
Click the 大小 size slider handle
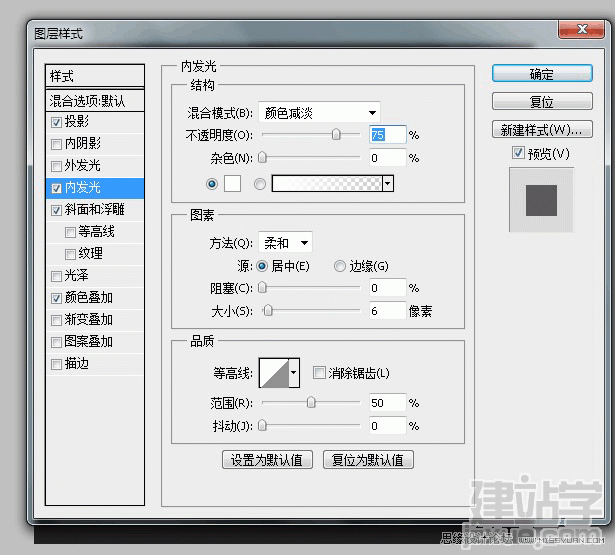pyautogui.click(x=268, y=310)
